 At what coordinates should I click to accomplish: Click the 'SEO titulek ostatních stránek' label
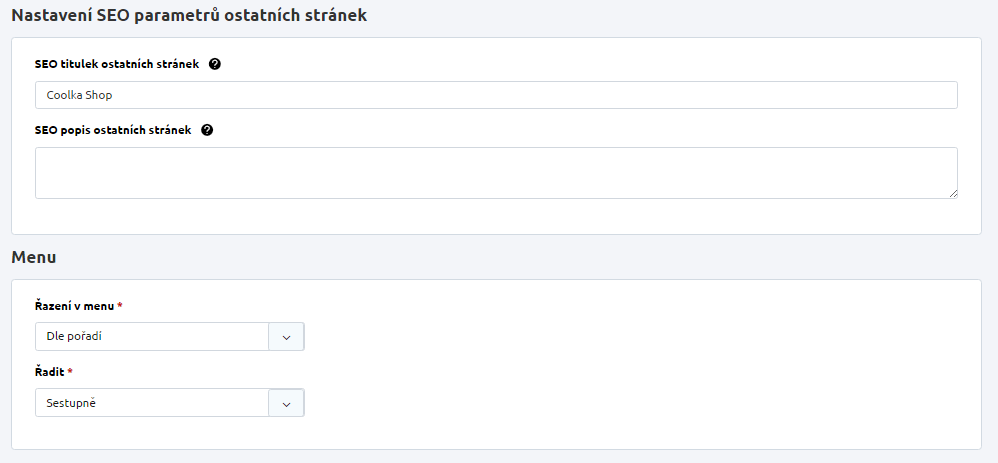pos(117,64)
